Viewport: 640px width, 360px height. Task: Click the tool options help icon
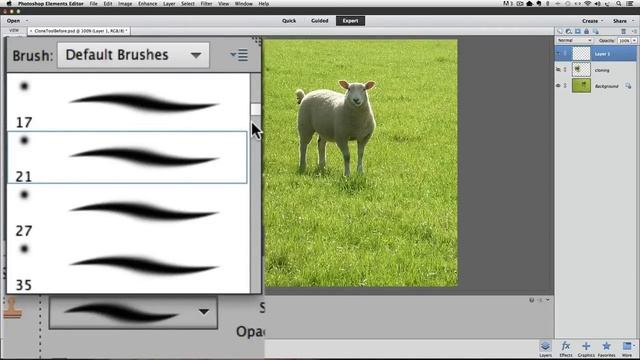coord(531,300)
